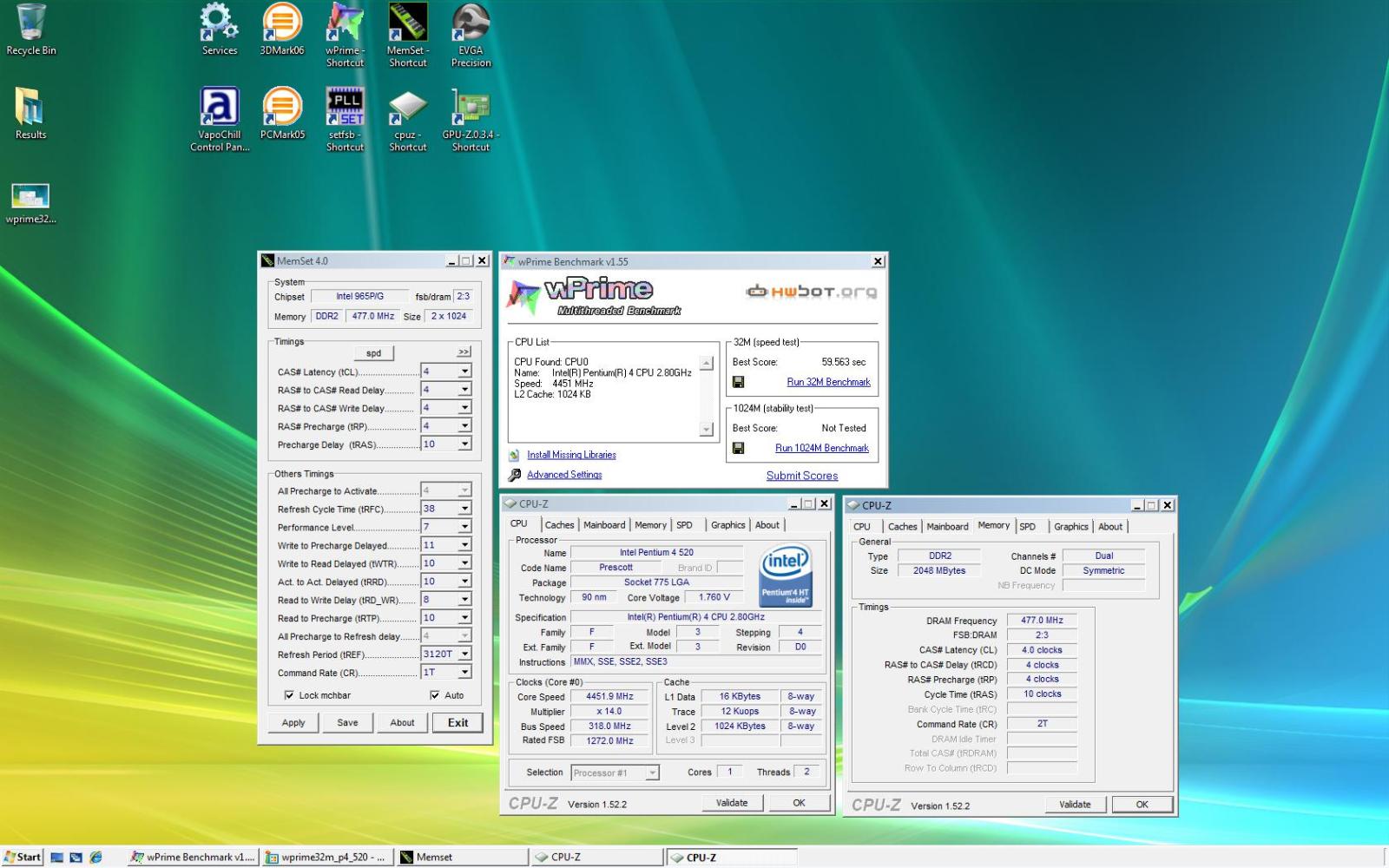1389x868 pixels.
Task: Expand Precharge Delay (tRAS) dropdown
Action: click(464, 444)
